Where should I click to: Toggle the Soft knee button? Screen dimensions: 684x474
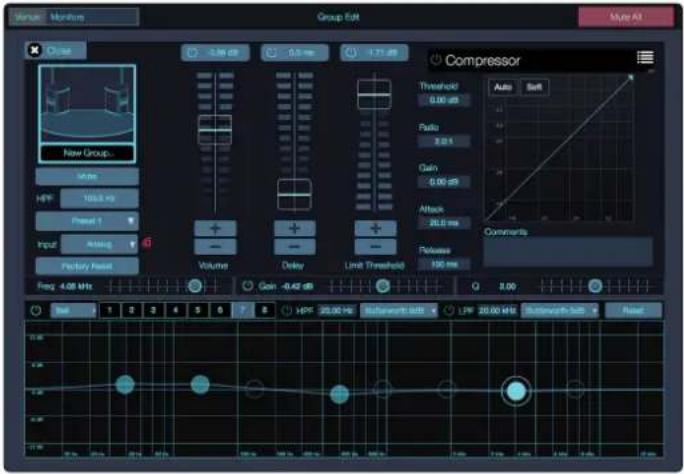click(x=534, y=87)
